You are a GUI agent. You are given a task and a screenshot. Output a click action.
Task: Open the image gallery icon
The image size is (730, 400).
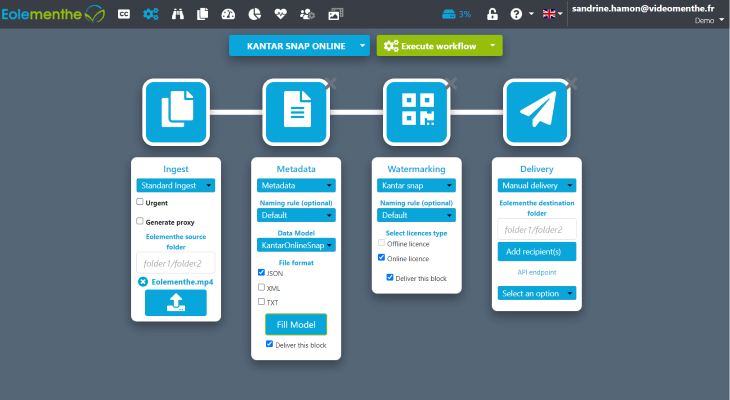[335, 14]
